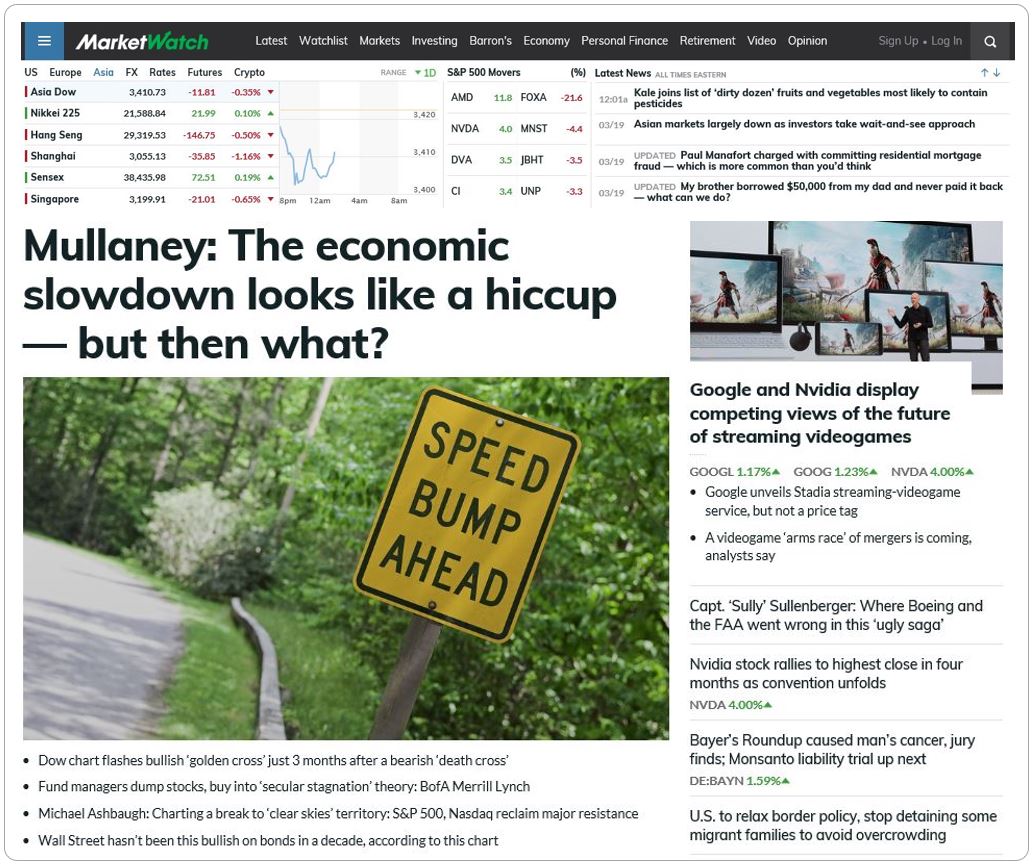Select the Singapore index row
Image resolution: width=1033 pixels, height=864 pixels.
pyautogui.click(x=150, y=199)
